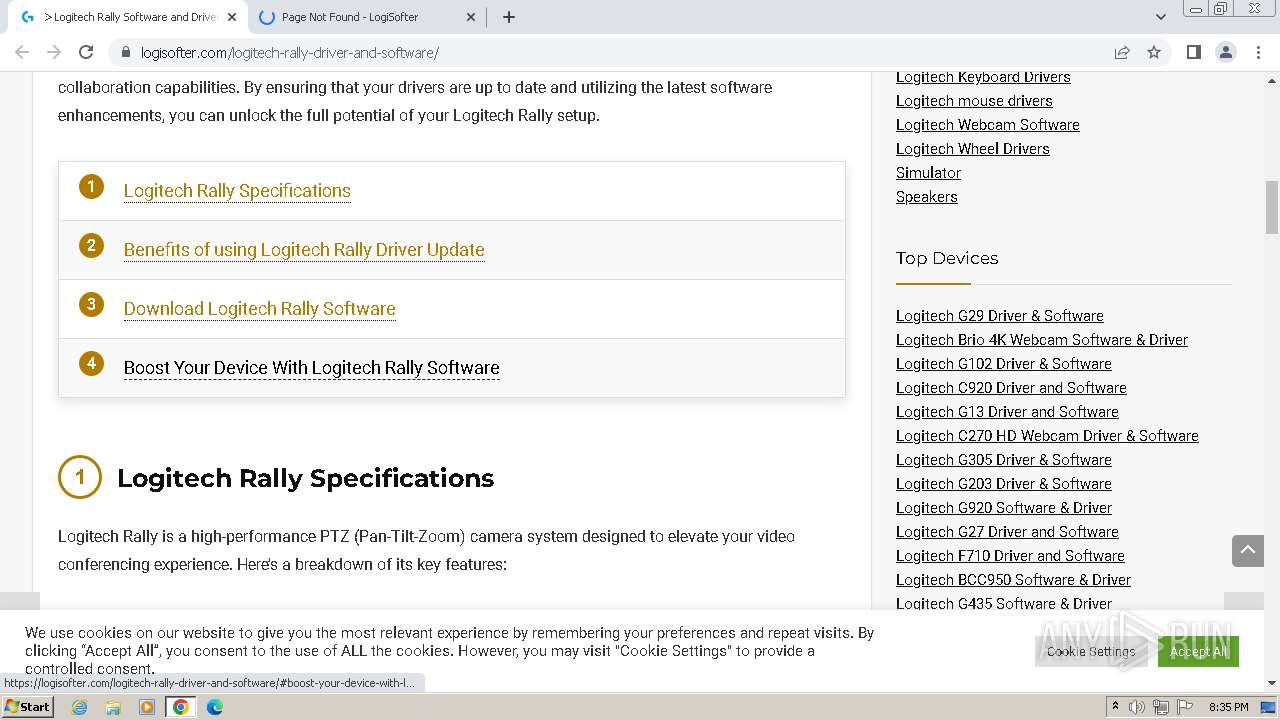
Task: Switch to Page Not Found - LogiSofter tab
Action: 367,17
